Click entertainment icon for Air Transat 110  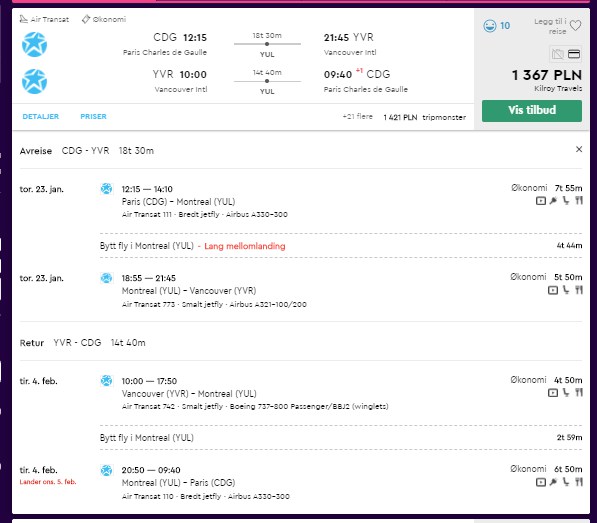[541, 482]
